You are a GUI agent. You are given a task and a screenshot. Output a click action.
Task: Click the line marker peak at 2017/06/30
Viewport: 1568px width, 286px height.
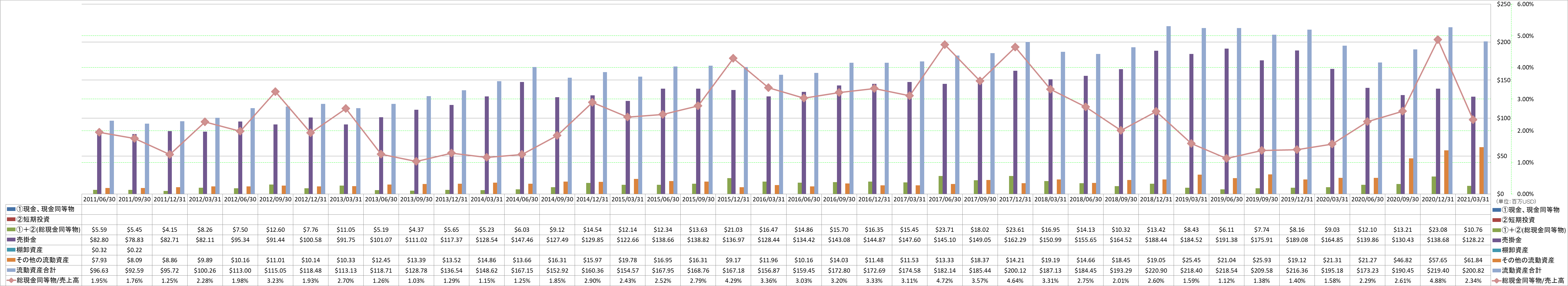point(945,45)
